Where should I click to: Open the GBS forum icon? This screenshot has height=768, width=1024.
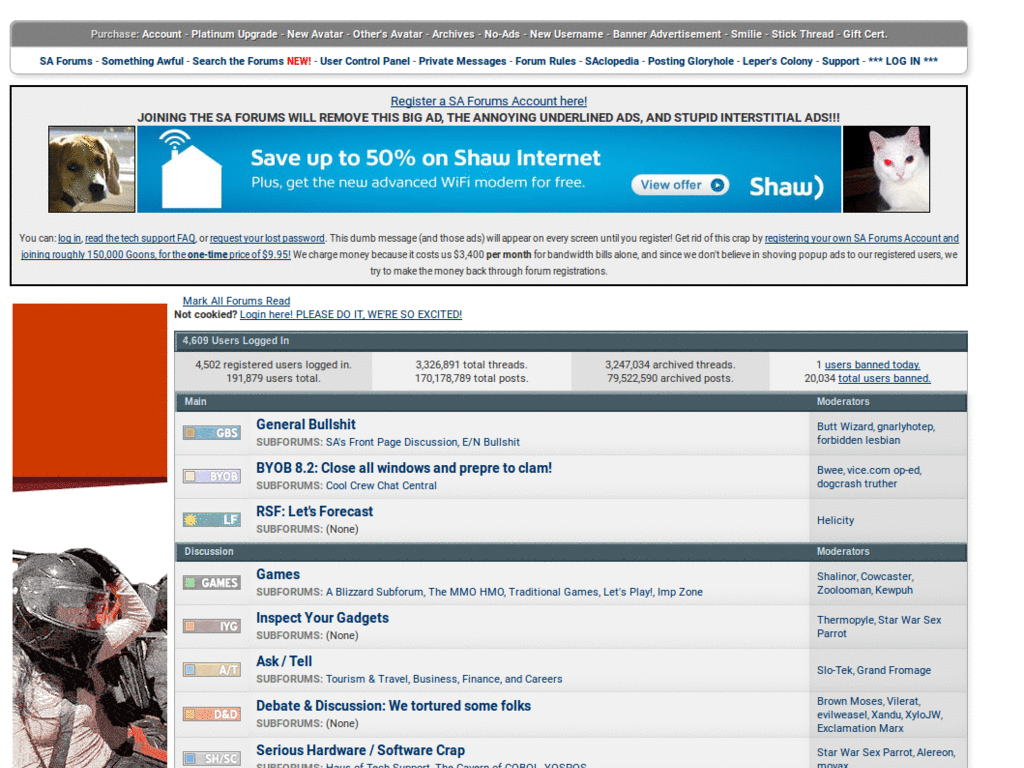212,433
